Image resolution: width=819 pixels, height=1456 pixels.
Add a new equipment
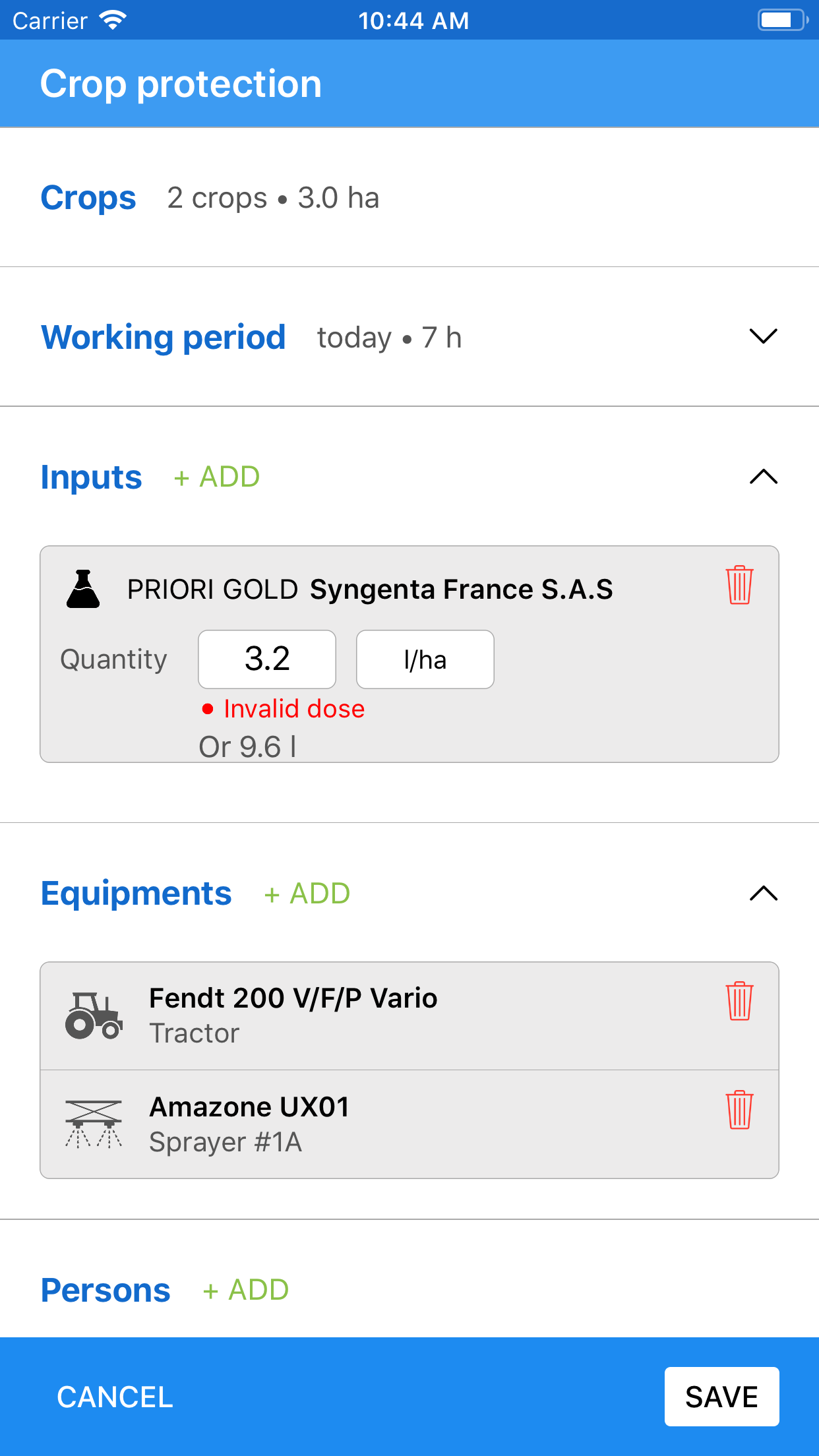click(307, 894)
